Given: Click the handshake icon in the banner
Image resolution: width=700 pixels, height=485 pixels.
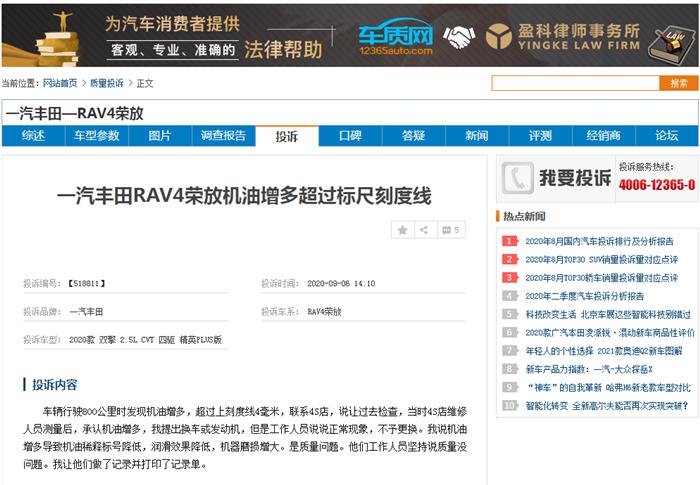Looking at the screenshot, I should click(x=459, y=37).
